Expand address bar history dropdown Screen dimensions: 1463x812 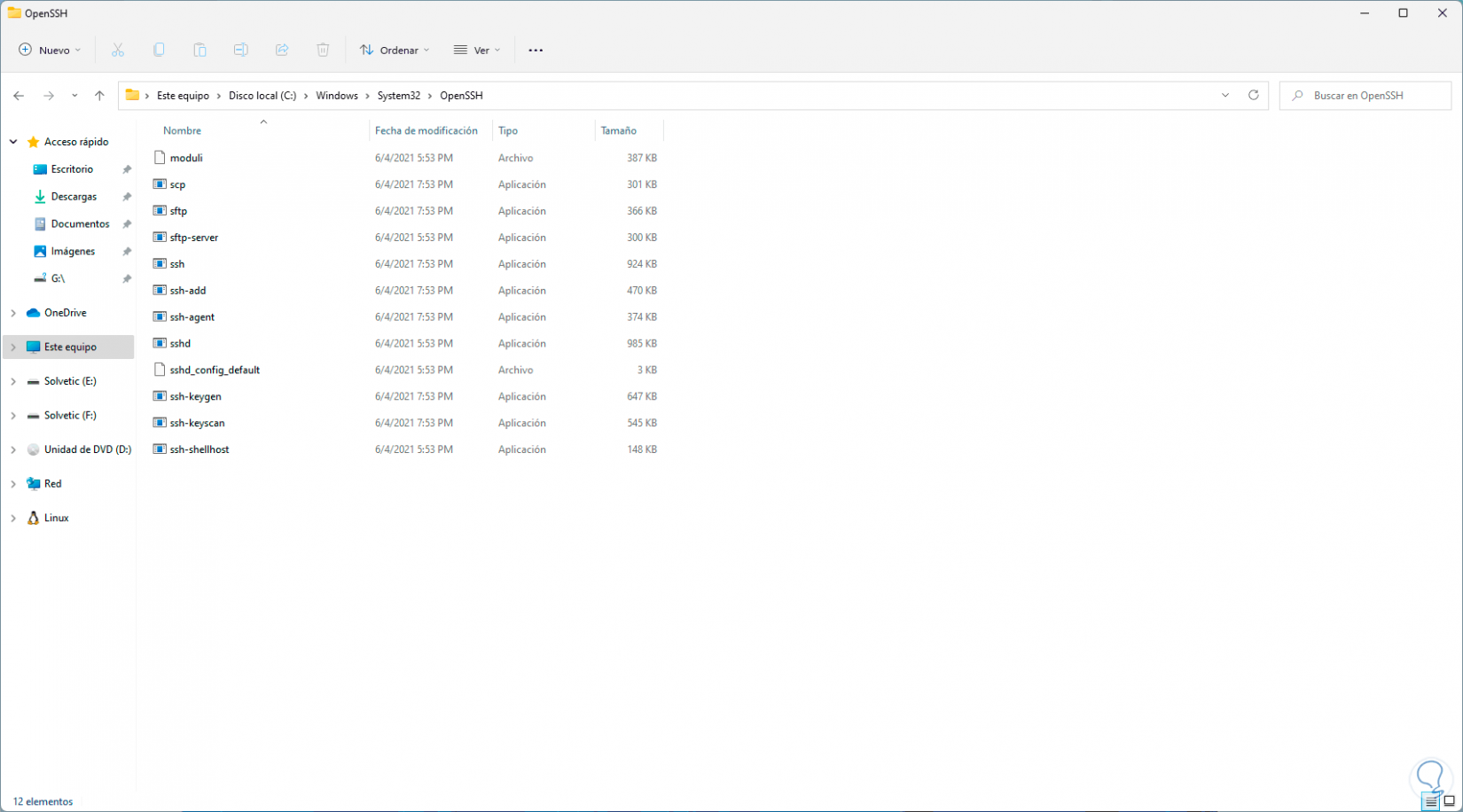tap(1225, 95)
